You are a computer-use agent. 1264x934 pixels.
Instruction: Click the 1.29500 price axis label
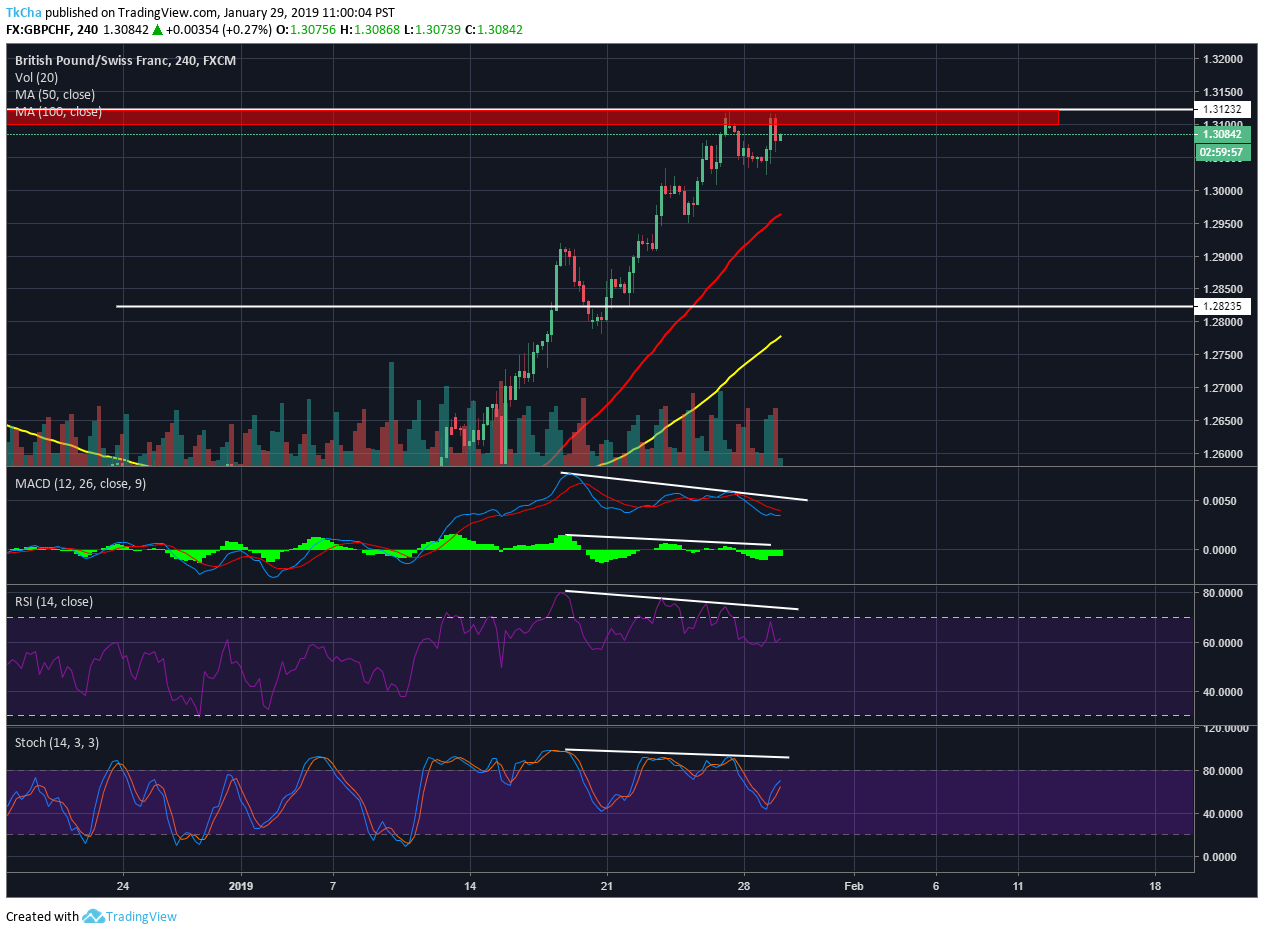pyautogui.click(x=1223, y=224)
